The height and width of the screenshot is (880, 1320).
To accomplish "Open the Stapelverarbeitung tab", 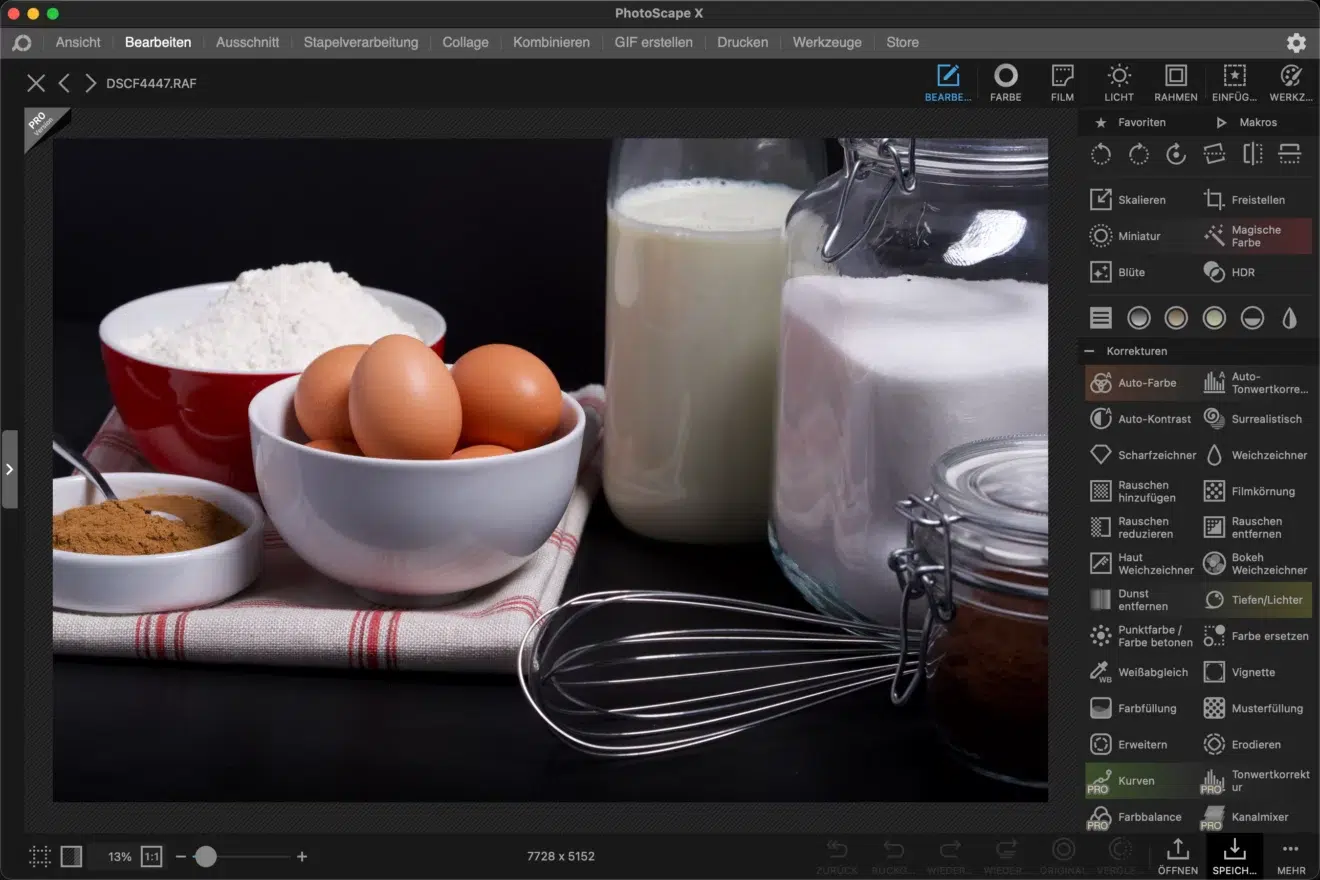I will coord(361,42).
